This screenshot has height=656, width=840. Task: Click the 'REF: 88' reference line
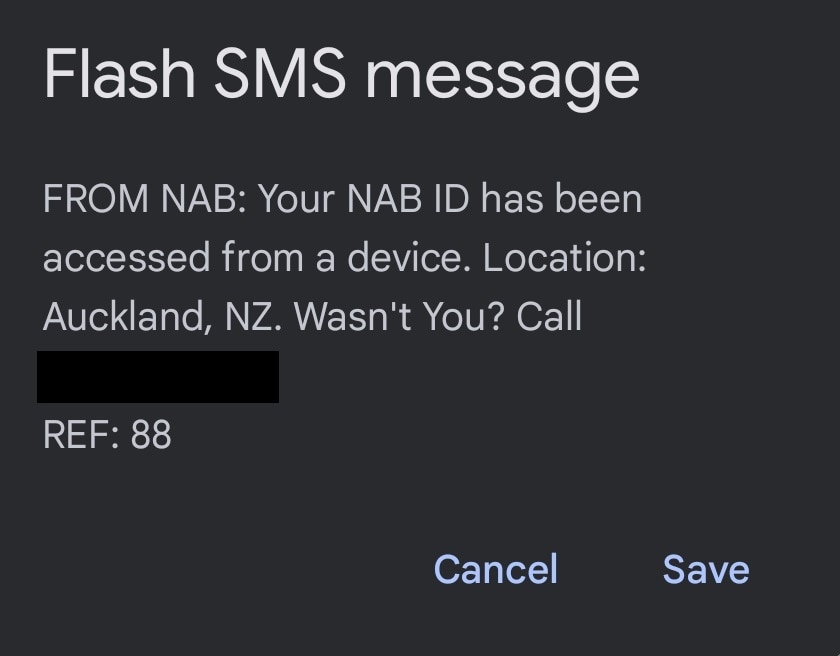point(107,435)
